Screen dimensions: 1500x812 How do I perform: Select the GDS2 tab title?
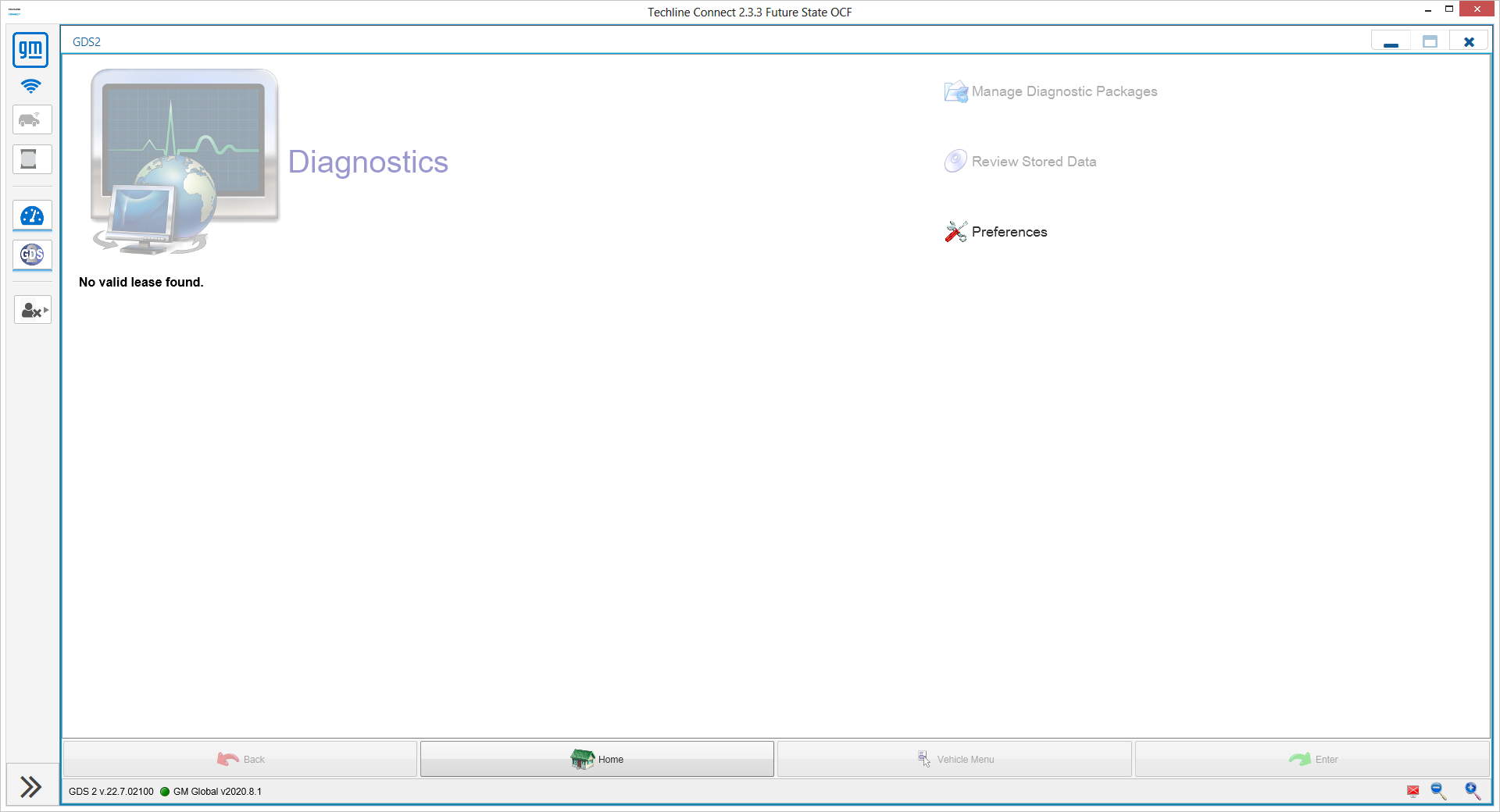click(87, 42)
